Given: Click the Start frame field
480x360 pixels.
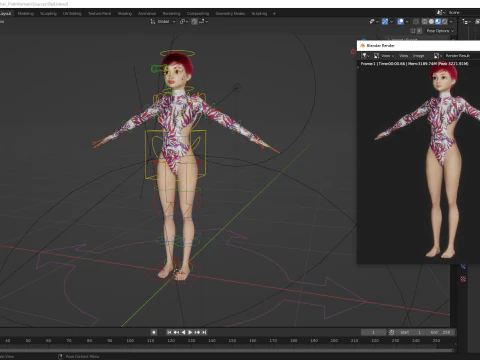Looking at the screenshot, I should (x=412, y=332).
